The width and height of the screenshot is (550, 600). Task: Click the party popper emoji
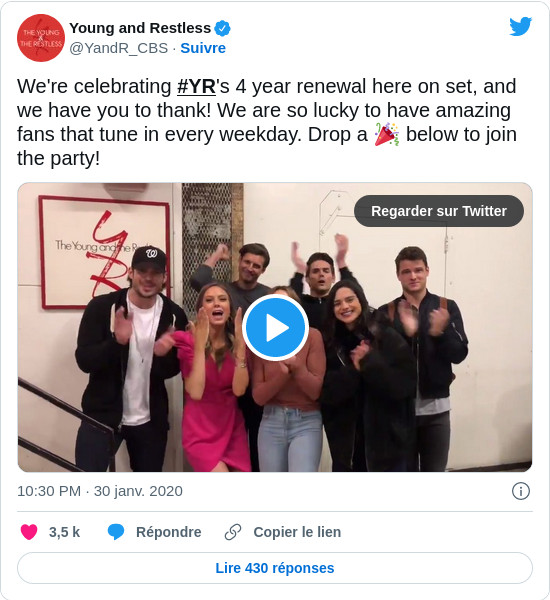click(387, 134)
